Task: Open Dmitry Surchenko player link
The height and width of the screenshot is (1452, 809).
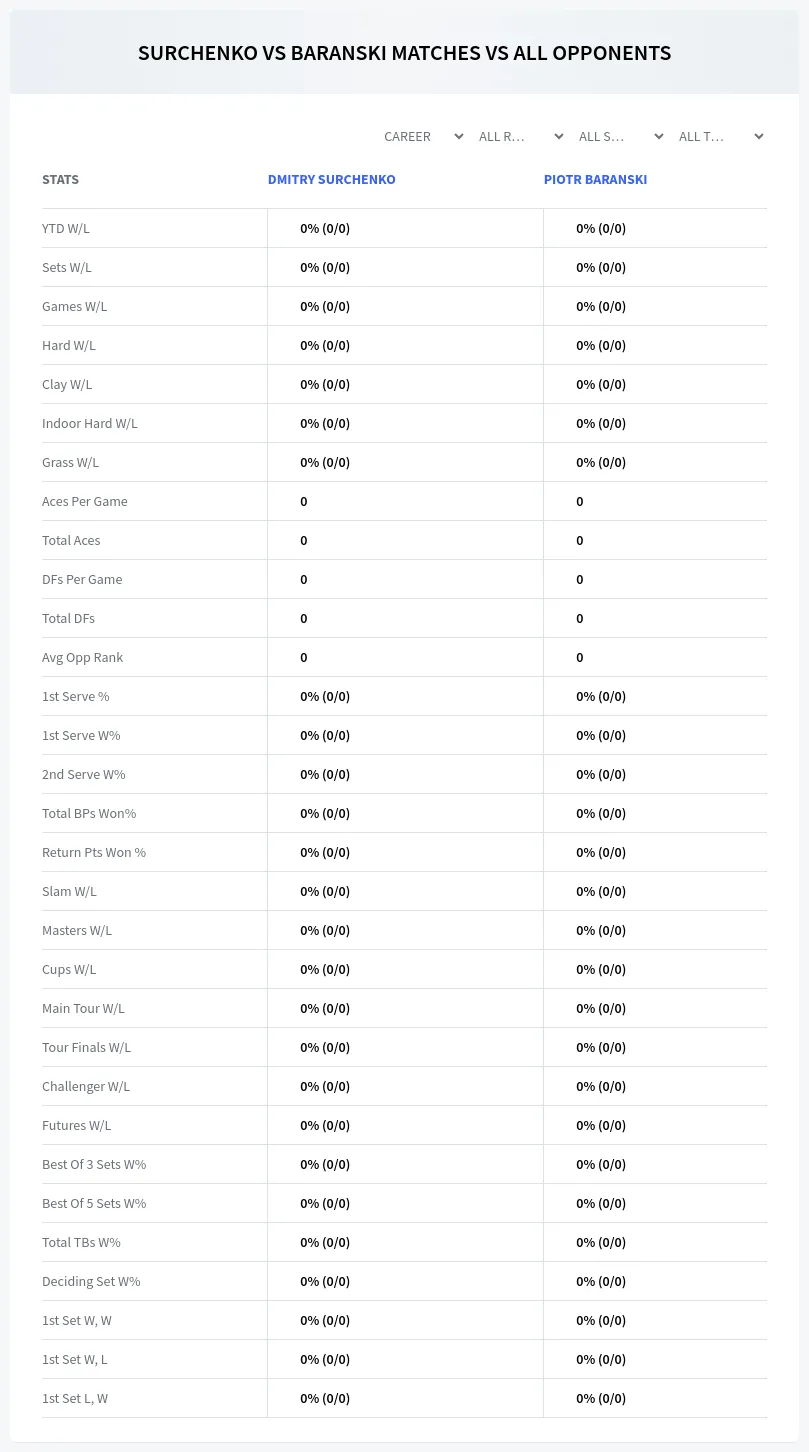Action: click(332, 180)
